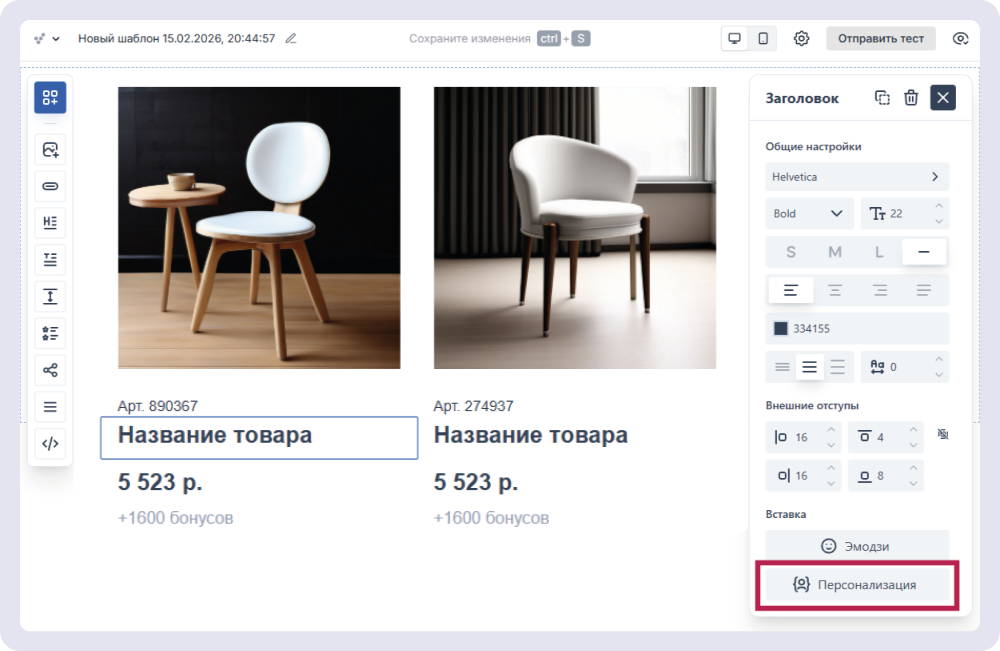The width and height of the screenshot is (1000, 651).
Task: Increase letter spacing value
Action: click(x=939, y=359)
